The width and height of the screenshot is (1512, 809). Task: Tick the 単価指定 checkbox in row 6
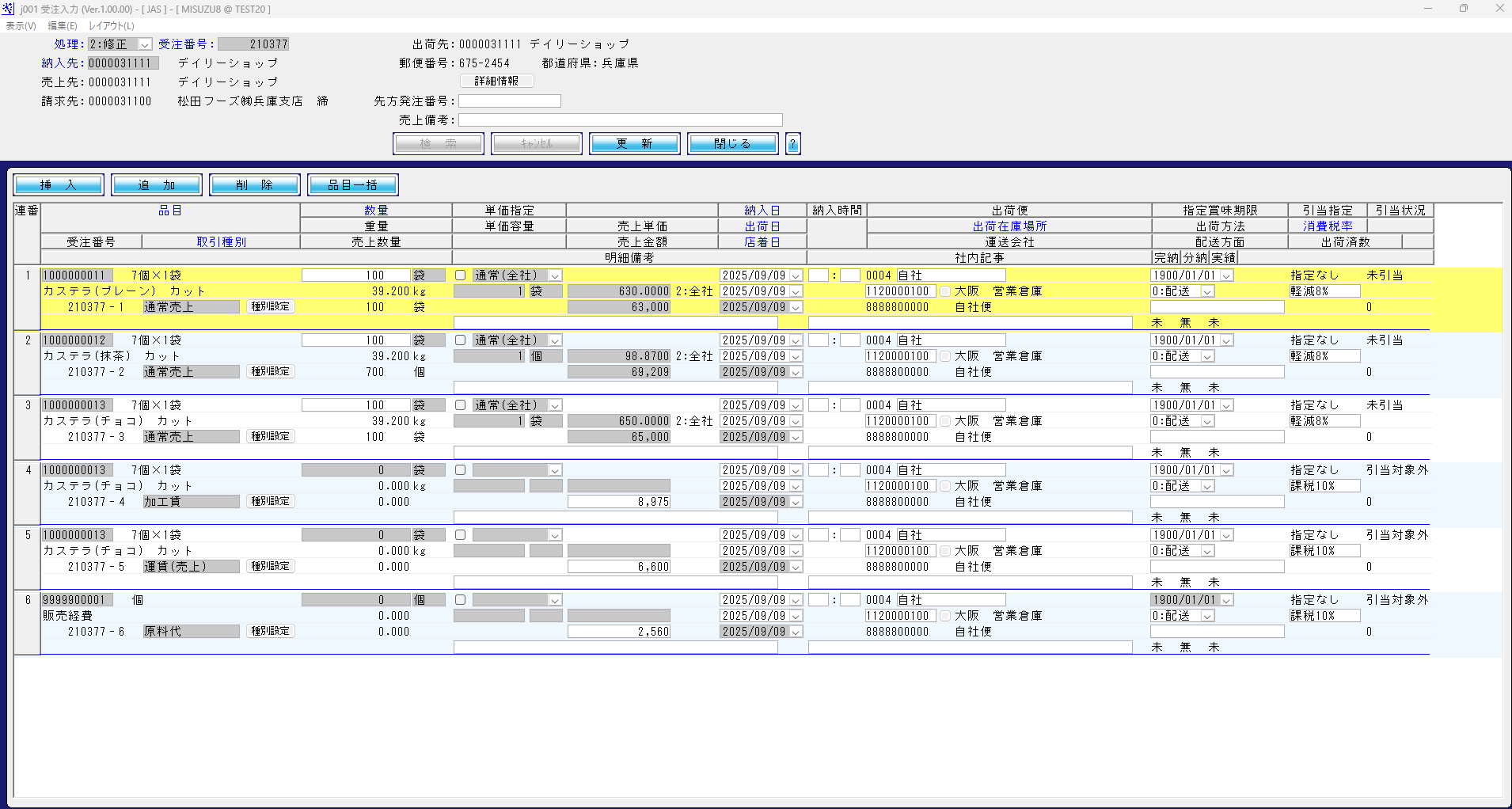coord(461,600)
